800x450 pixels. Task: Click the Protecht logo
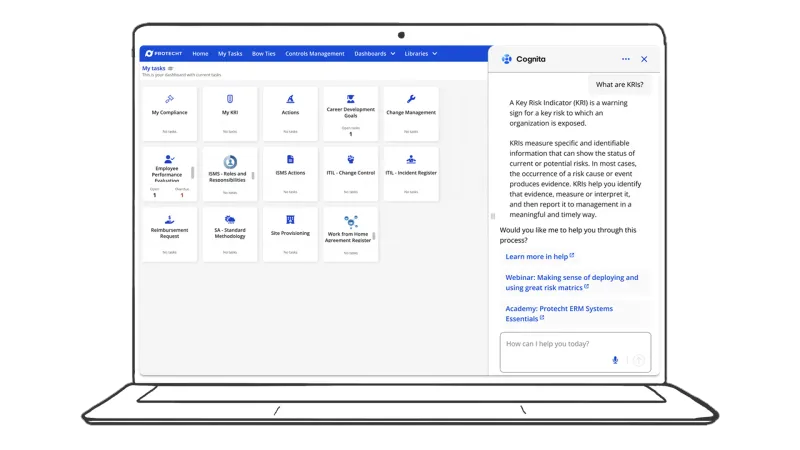(x=163, y=54)
